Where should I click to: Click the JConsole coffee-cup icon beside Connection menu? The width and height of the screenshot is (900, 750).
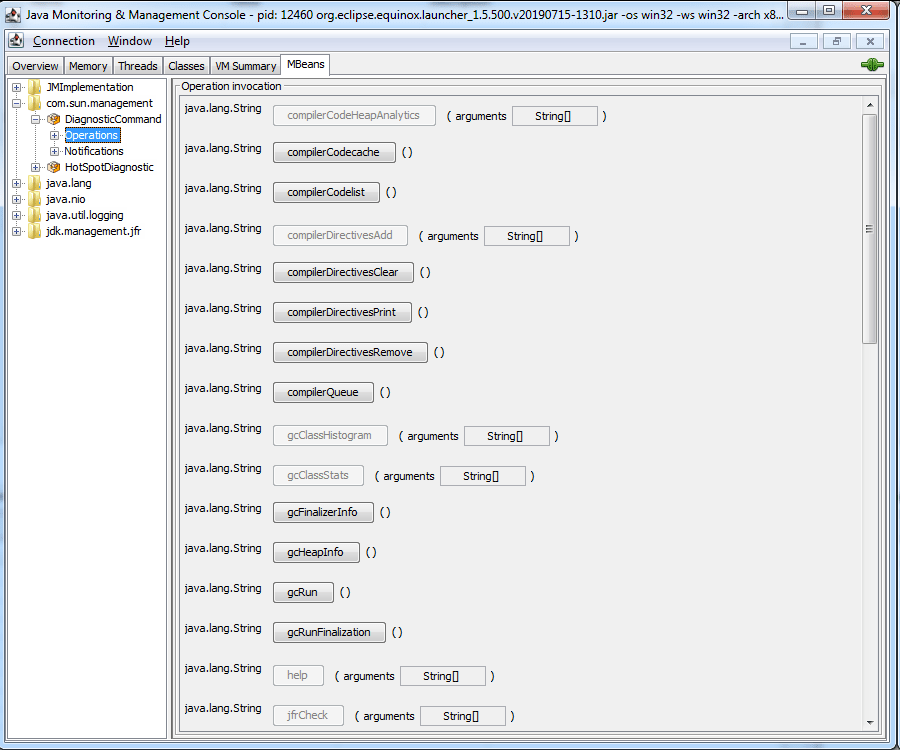tap(14, 41)
